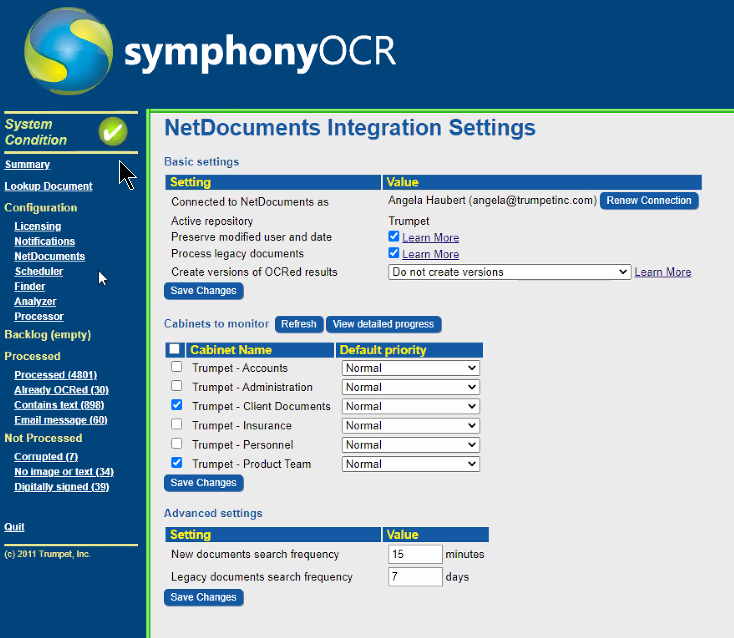
Task: Check the Trumpet - Administration cabinet checkbox
Action: coord(176,386)
